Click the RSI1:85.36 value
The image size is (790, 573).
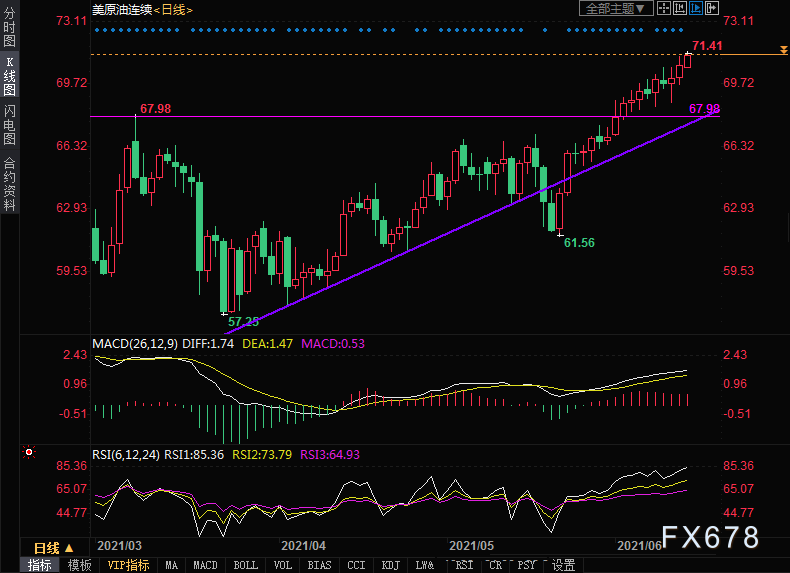point(194,455)
